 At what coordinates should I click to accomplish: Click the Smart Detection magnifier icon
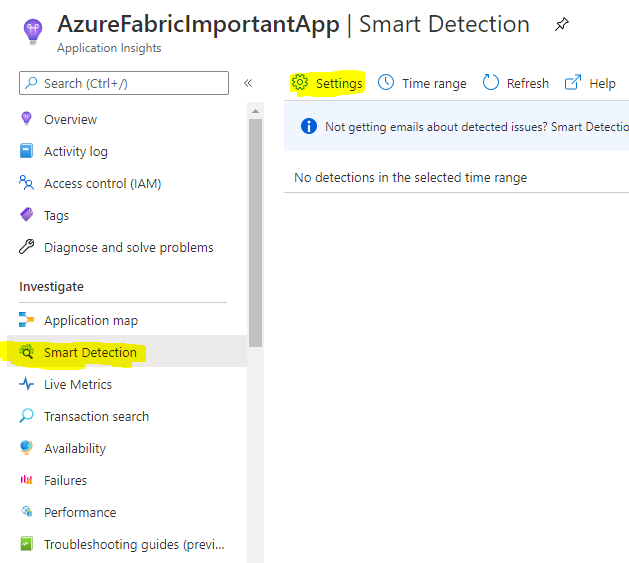(26, 352)
